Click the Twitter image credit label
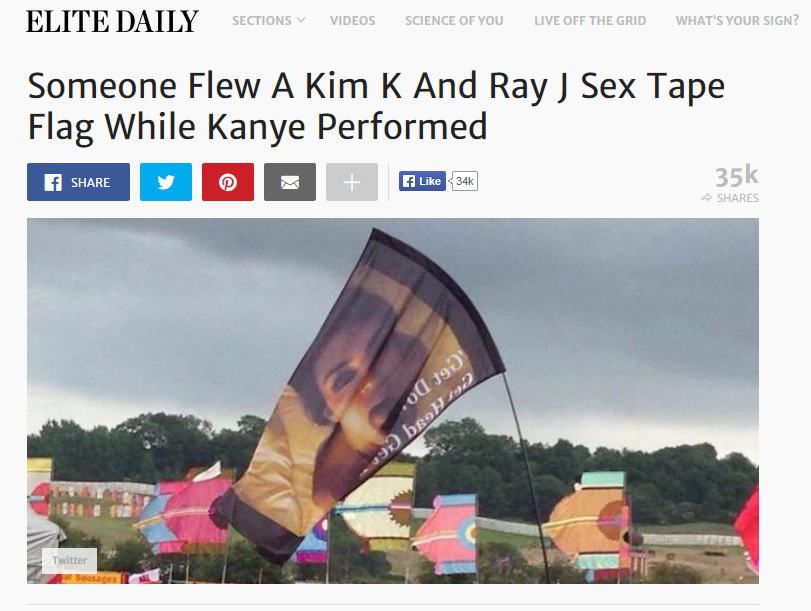 [69, 560]
